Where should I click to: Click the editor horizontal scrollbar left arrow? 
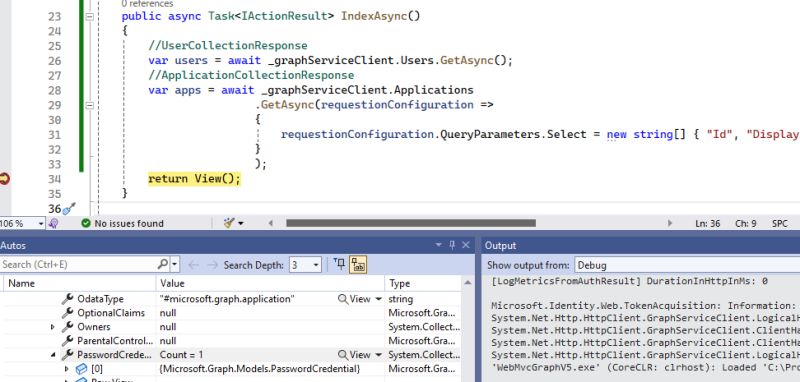pyautogui.click(x=270, y=223)
